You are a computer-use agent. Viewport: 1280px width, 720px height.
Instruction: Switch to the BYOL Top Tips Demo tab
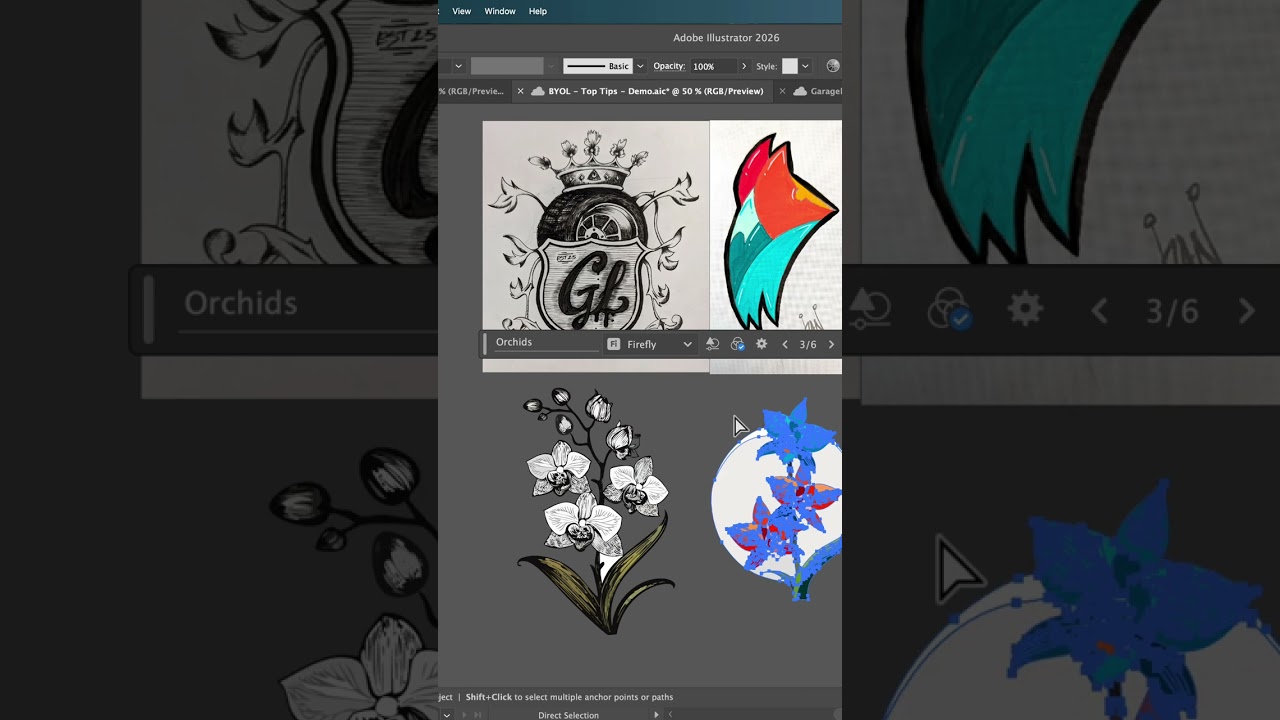[x=655, y=91]
